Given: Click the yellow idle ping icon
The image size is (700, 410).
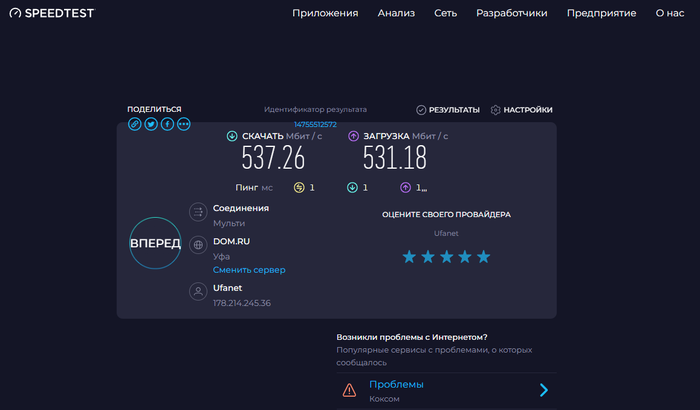Looking at the screenshot, I should pyautogui.click(x=299, y=188).
